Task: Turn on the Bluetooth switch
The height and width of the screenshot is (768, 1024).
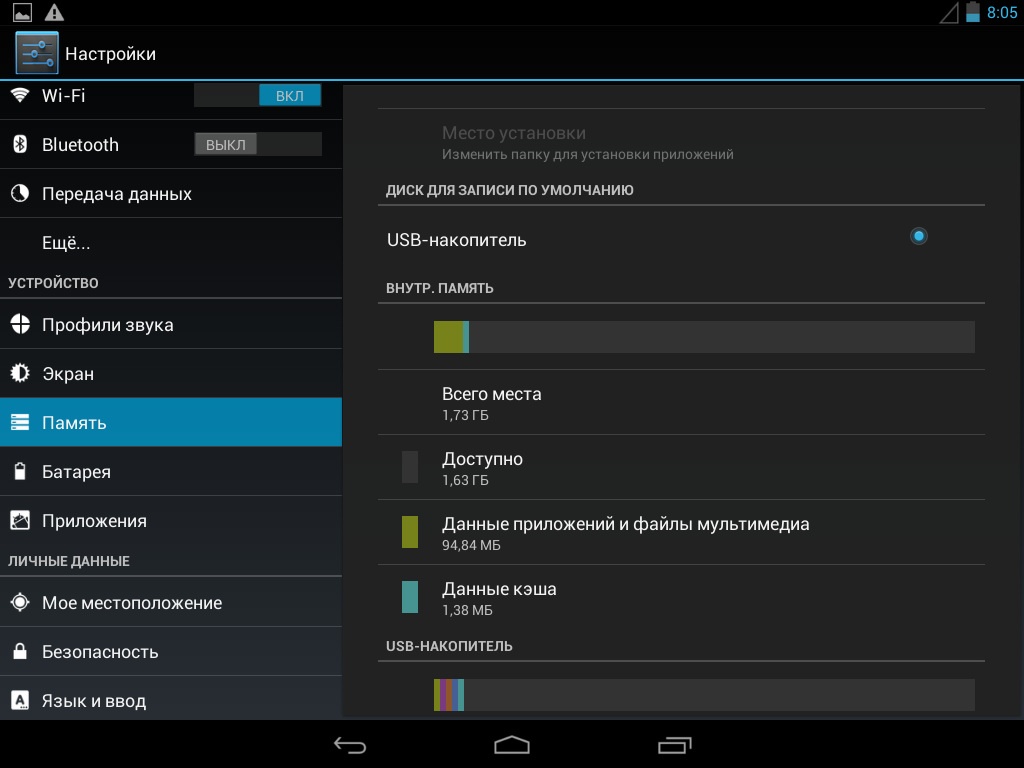Action: (258, 144)
